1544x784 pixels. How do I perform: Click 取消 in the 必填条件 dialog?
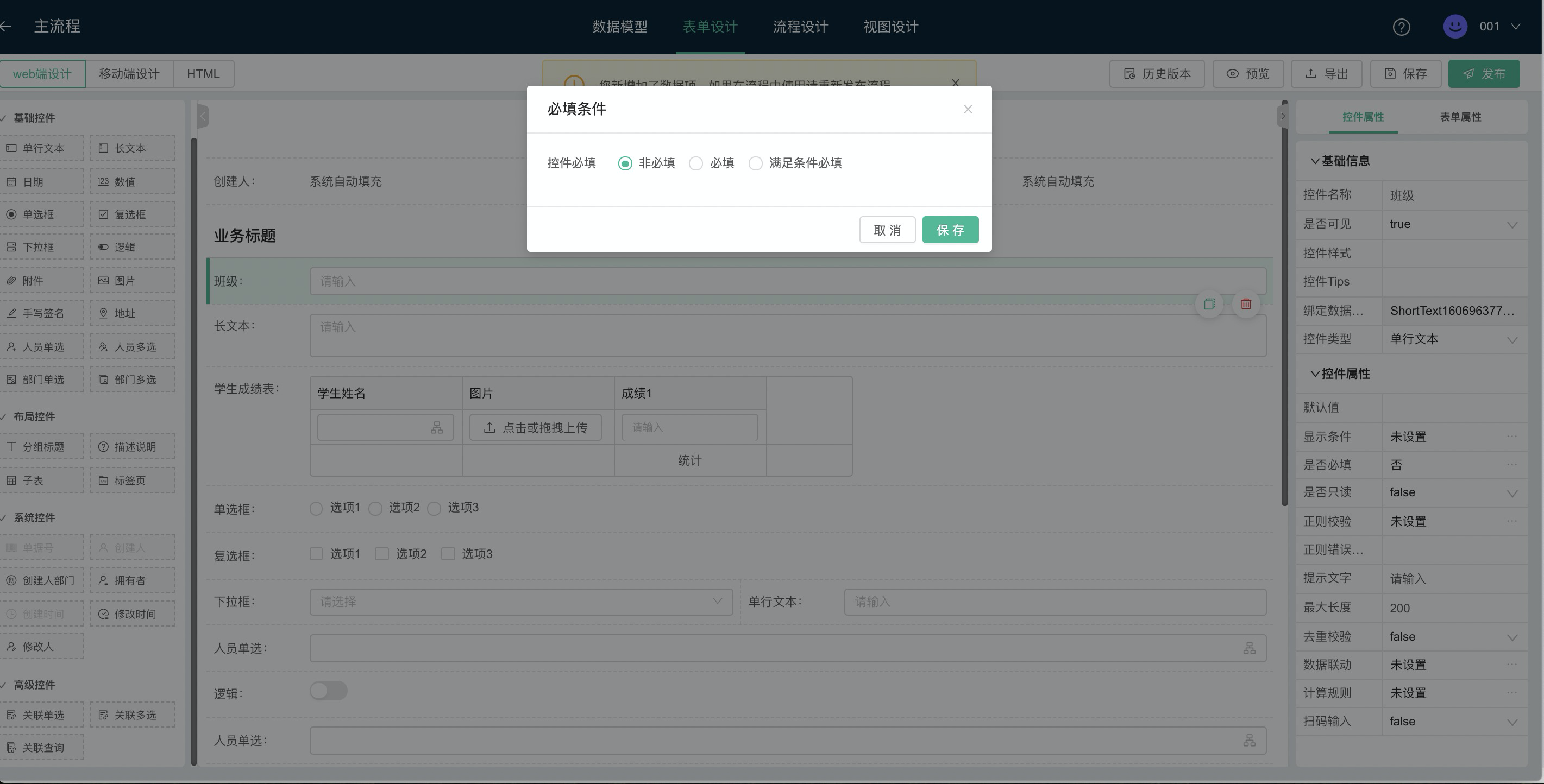click(x=887, y=230)
